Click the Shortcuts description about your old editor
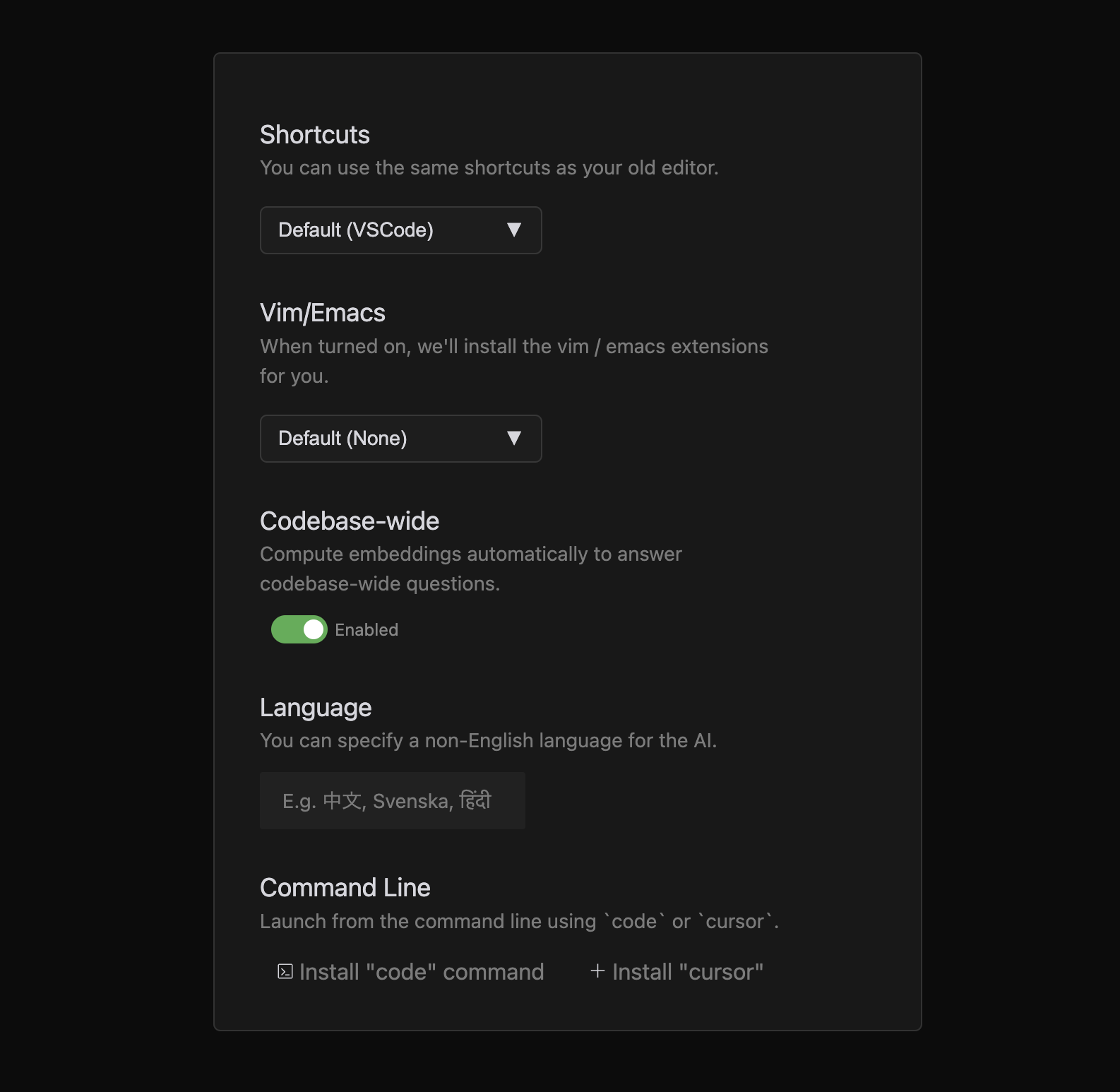The height and width of the screenshot is (1092, 1120). click(x=489, y=168)
